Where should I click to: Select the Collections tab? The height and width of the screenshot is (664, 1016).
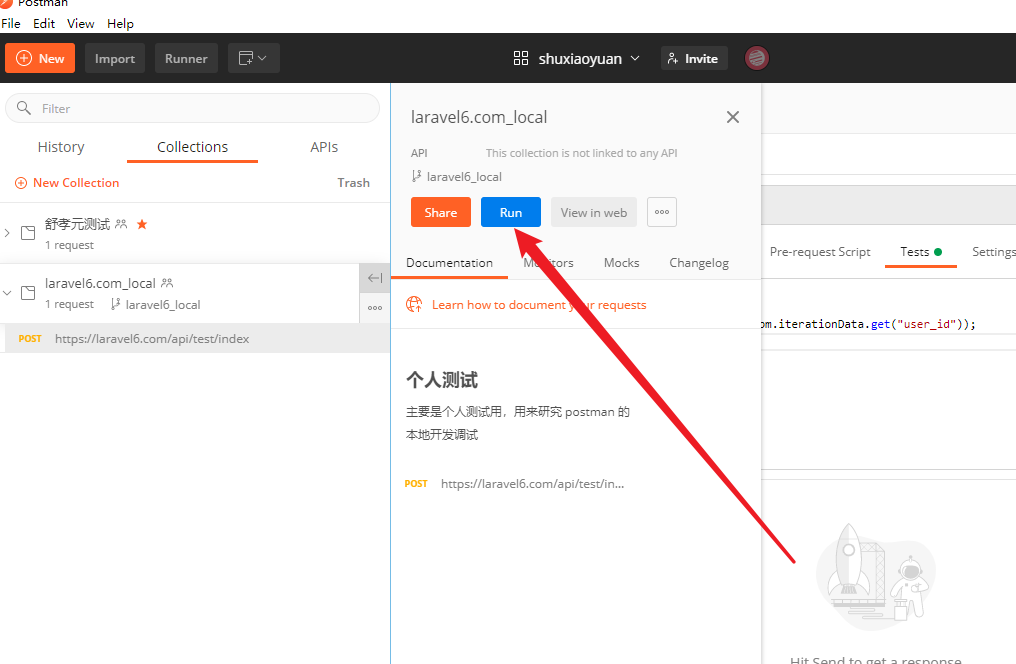point(192,147)
